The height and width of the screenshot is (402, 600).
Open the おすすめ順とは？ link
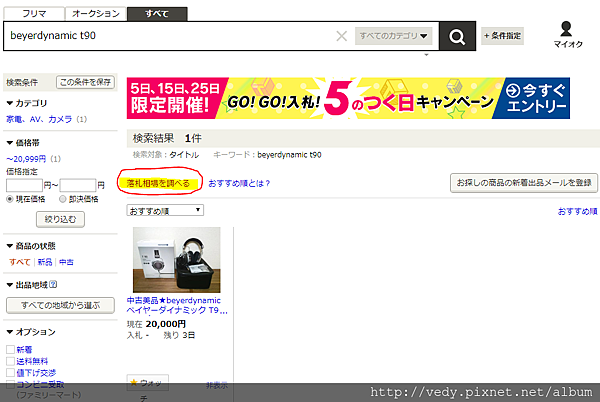click(x=239, y=184)
